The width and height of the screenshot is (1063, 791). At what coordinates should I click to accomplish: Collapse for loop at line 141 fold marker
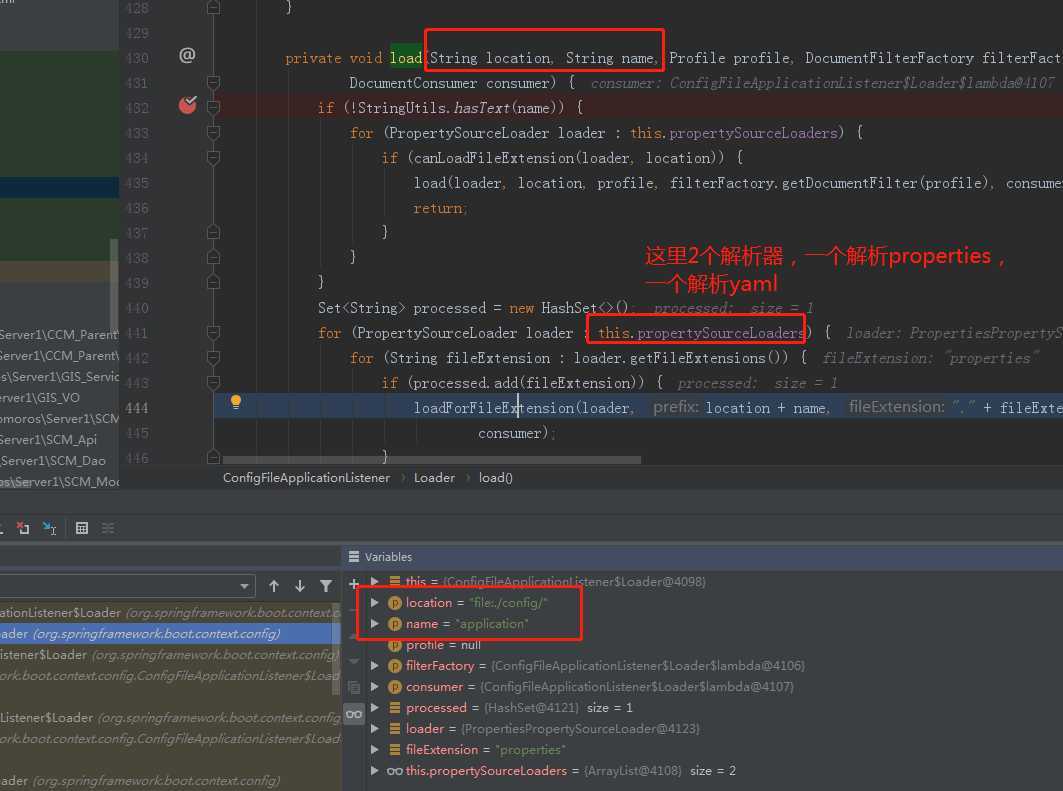(213, 333)
